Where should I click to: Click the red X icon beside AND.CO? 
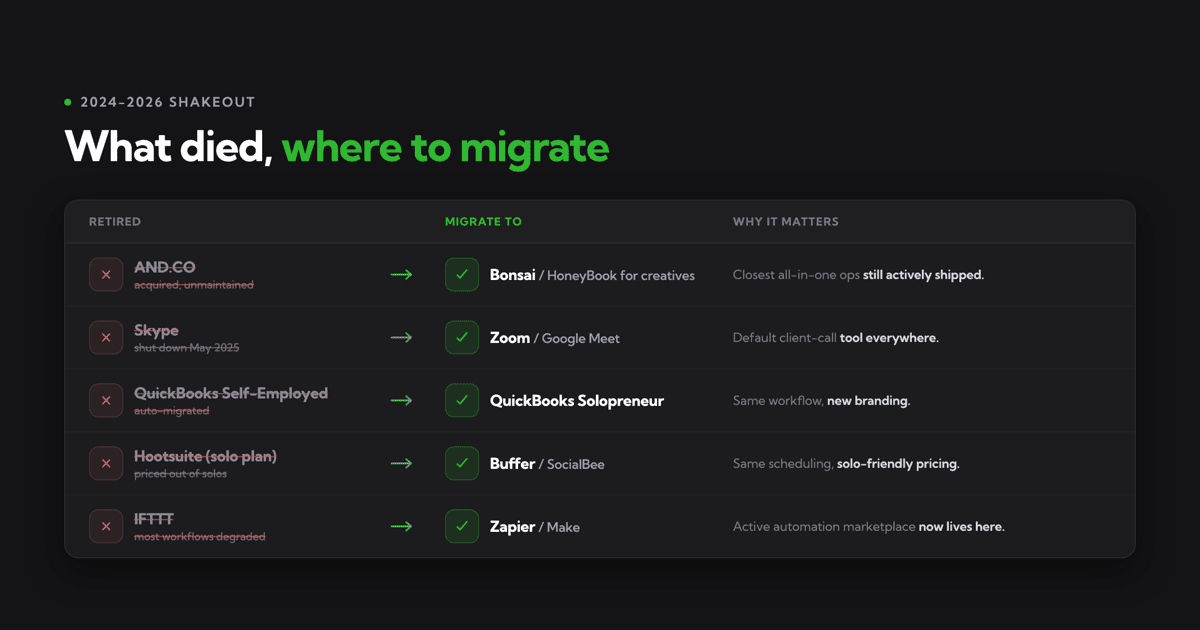point(106,274)
